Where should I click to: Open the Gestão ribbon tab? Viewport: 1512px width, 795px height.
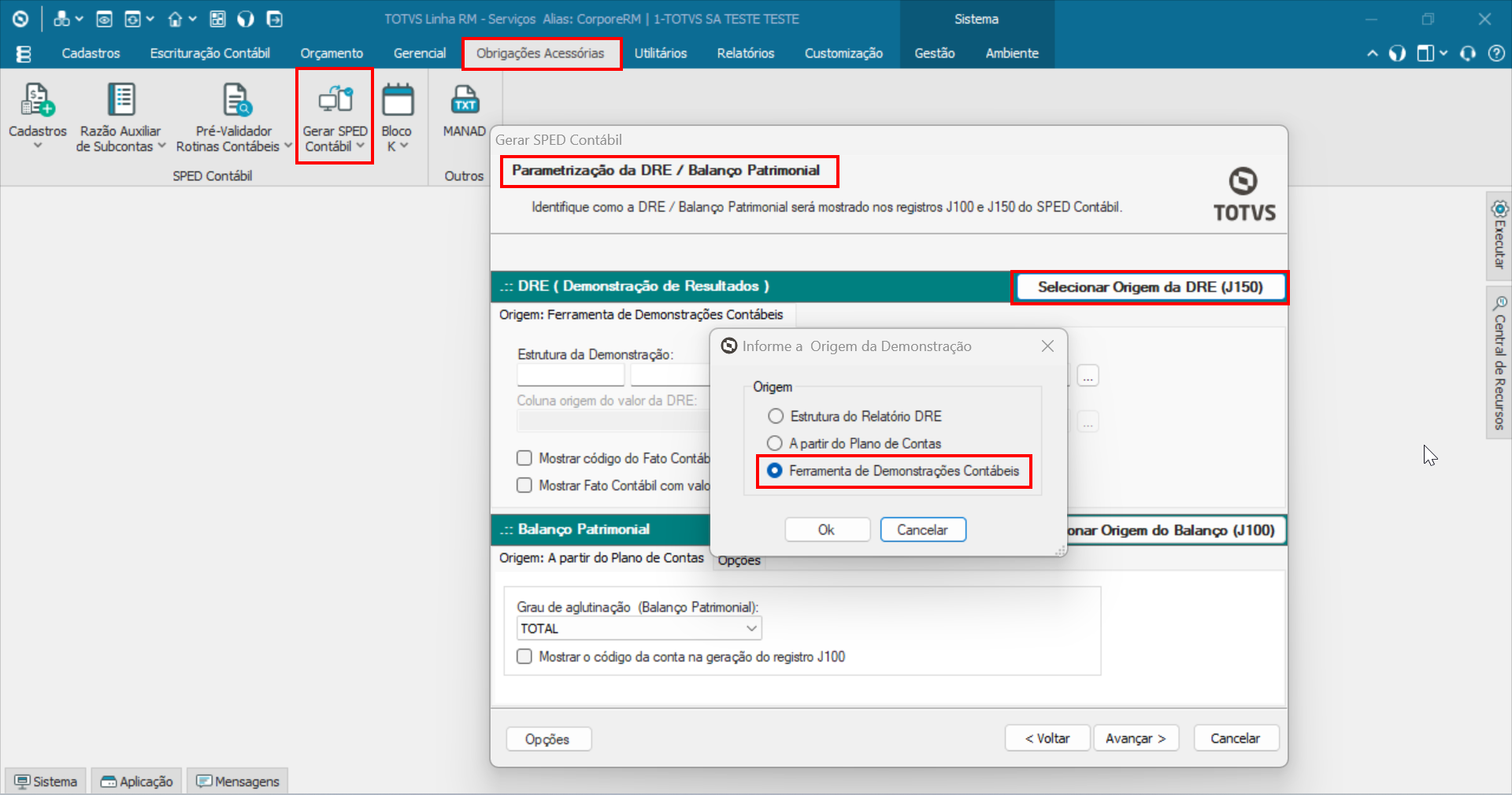coord(935,54)
